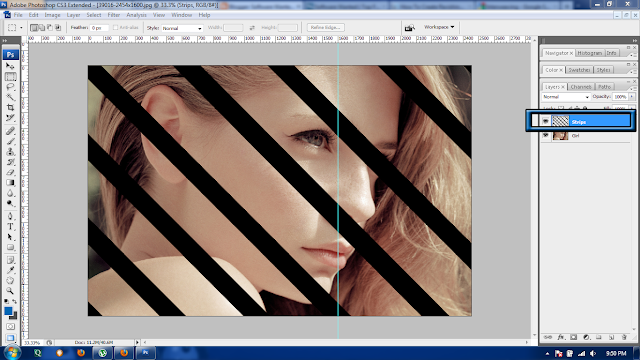Select the Notes tool

pyautogui.click(x=10, y=260)
